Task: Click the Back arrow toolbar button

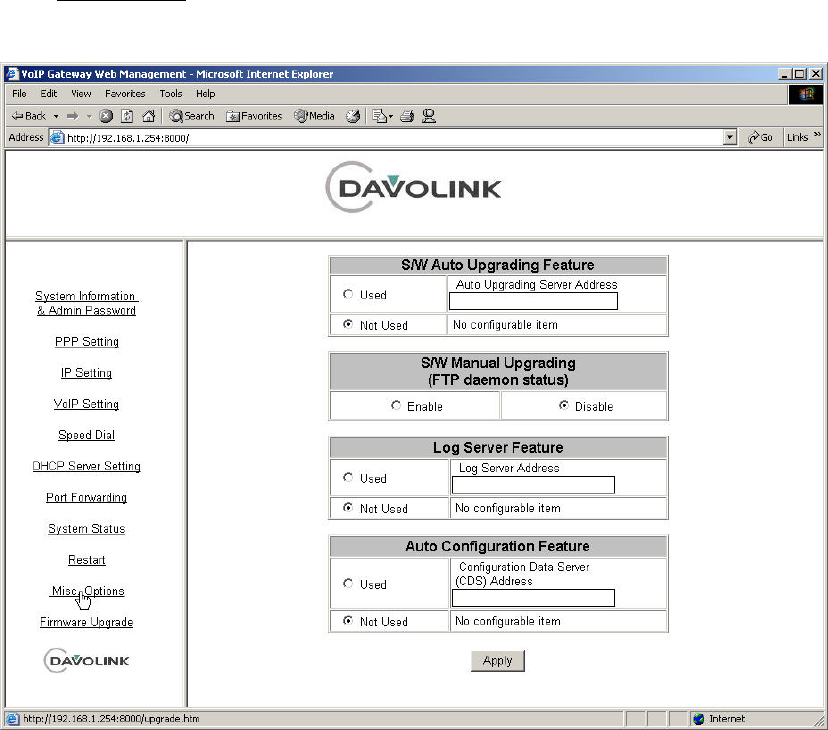Action: click(29, 116)
